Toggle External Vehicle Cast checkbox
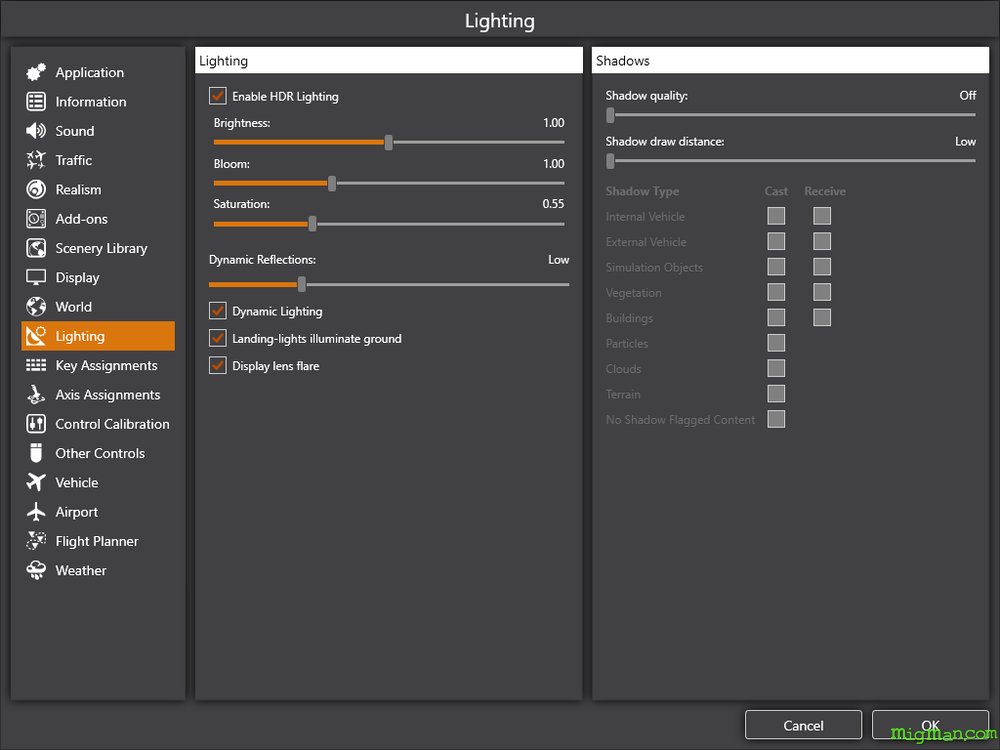This screenshot has height=750, width=1000. click(x=776, y=242)
